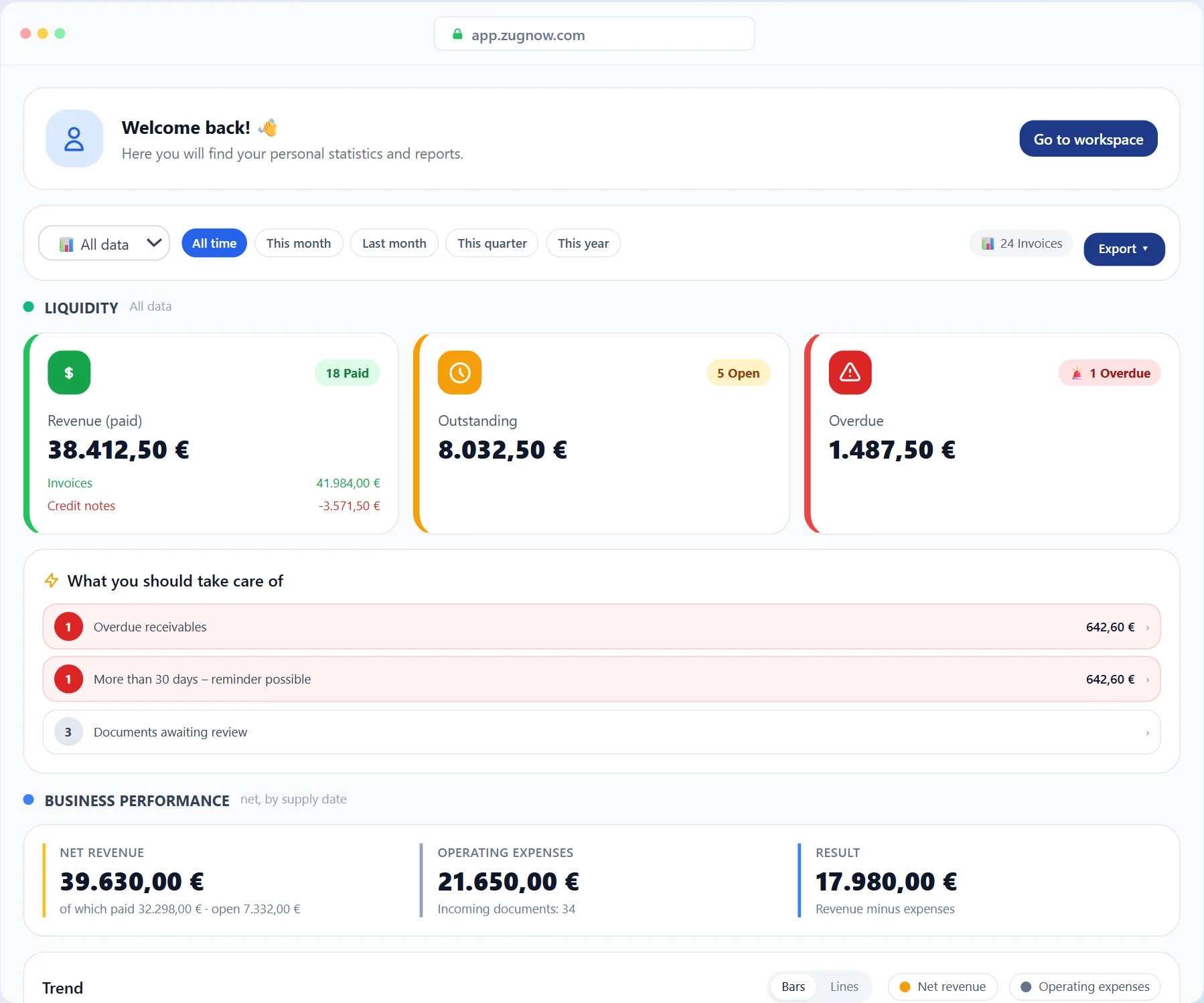
Task: Click the Credit notes label
Action: pyautogui.click(x=81, y=506)
